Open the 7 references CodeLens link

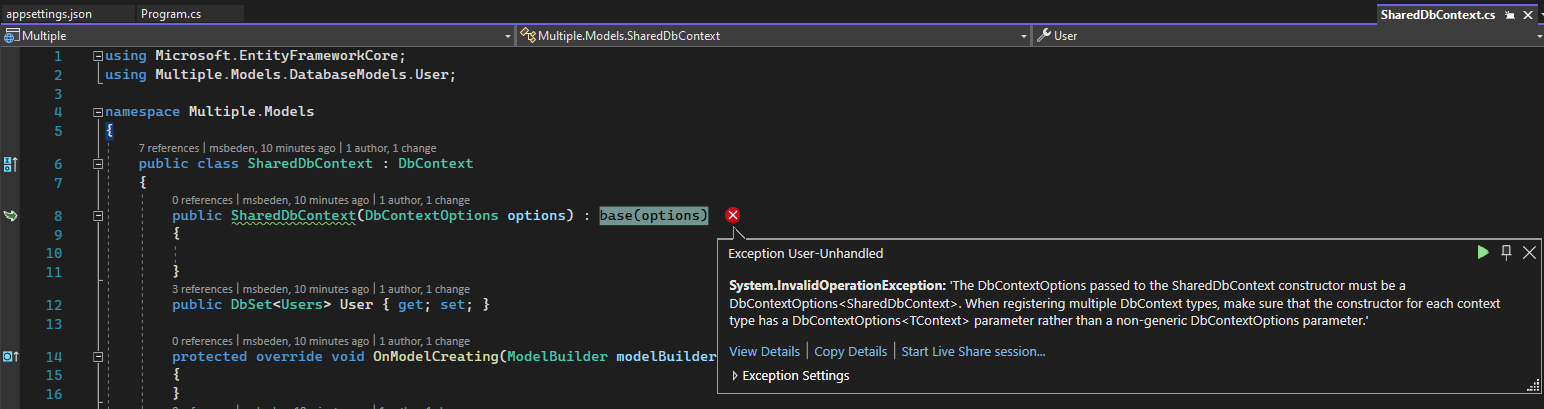169,148
